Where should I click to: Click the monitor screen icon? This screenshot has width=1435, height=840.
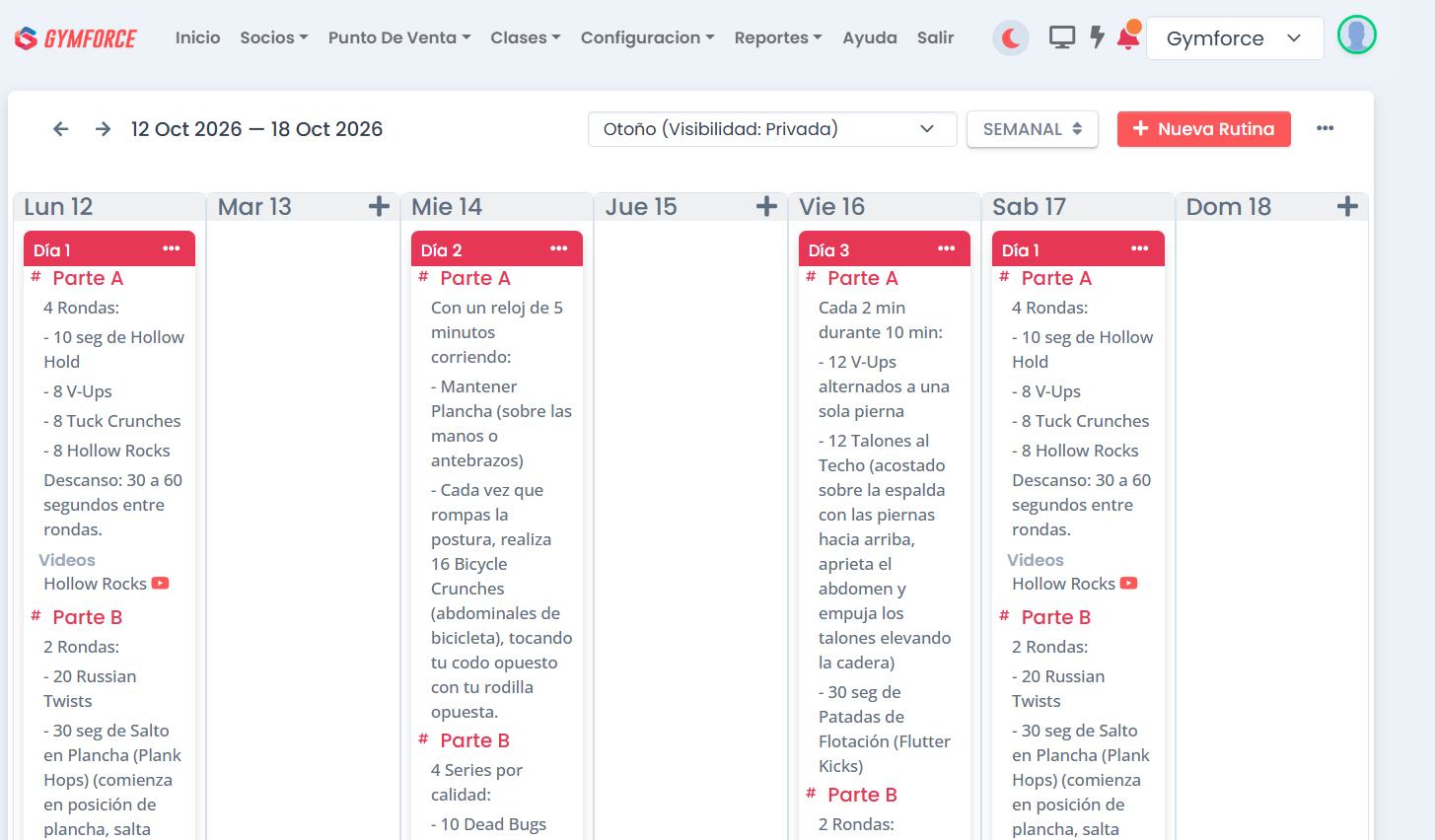point(1062,38)
